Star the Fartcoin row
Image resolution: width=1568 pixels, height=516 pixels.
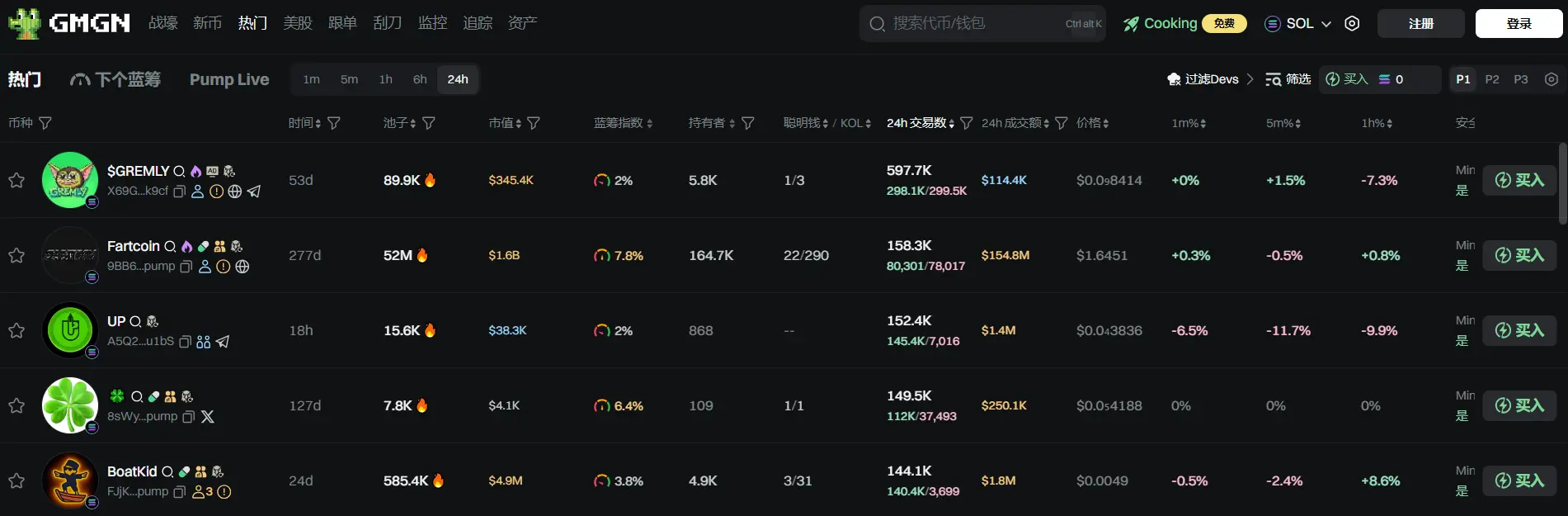tap(16, 255)
